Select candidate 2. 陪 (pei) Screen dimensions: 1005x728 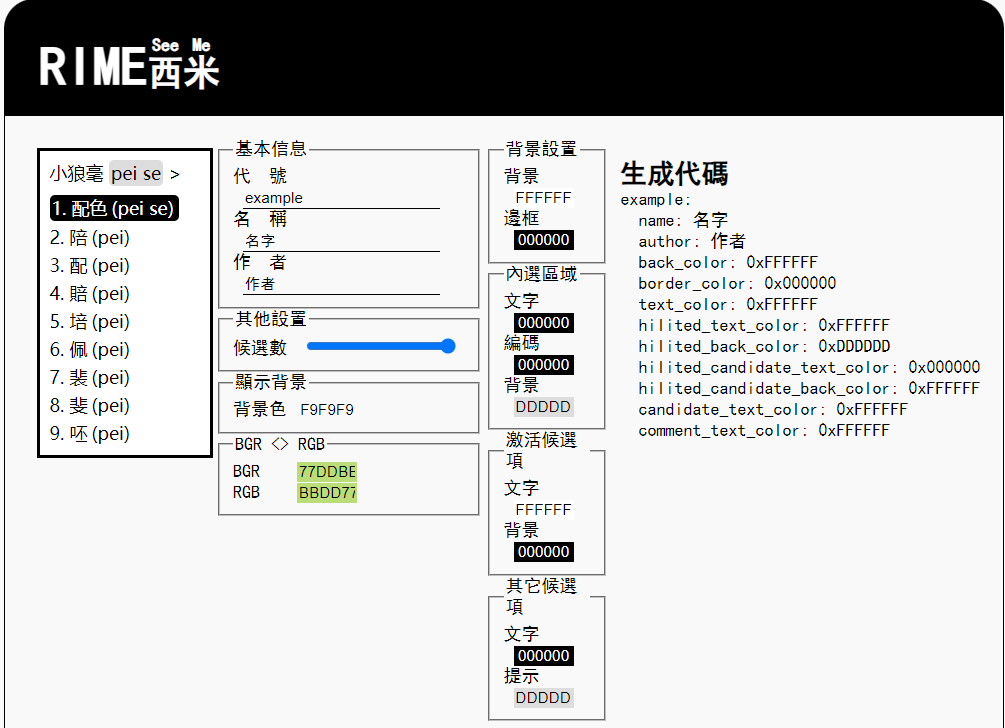point(90,238)
